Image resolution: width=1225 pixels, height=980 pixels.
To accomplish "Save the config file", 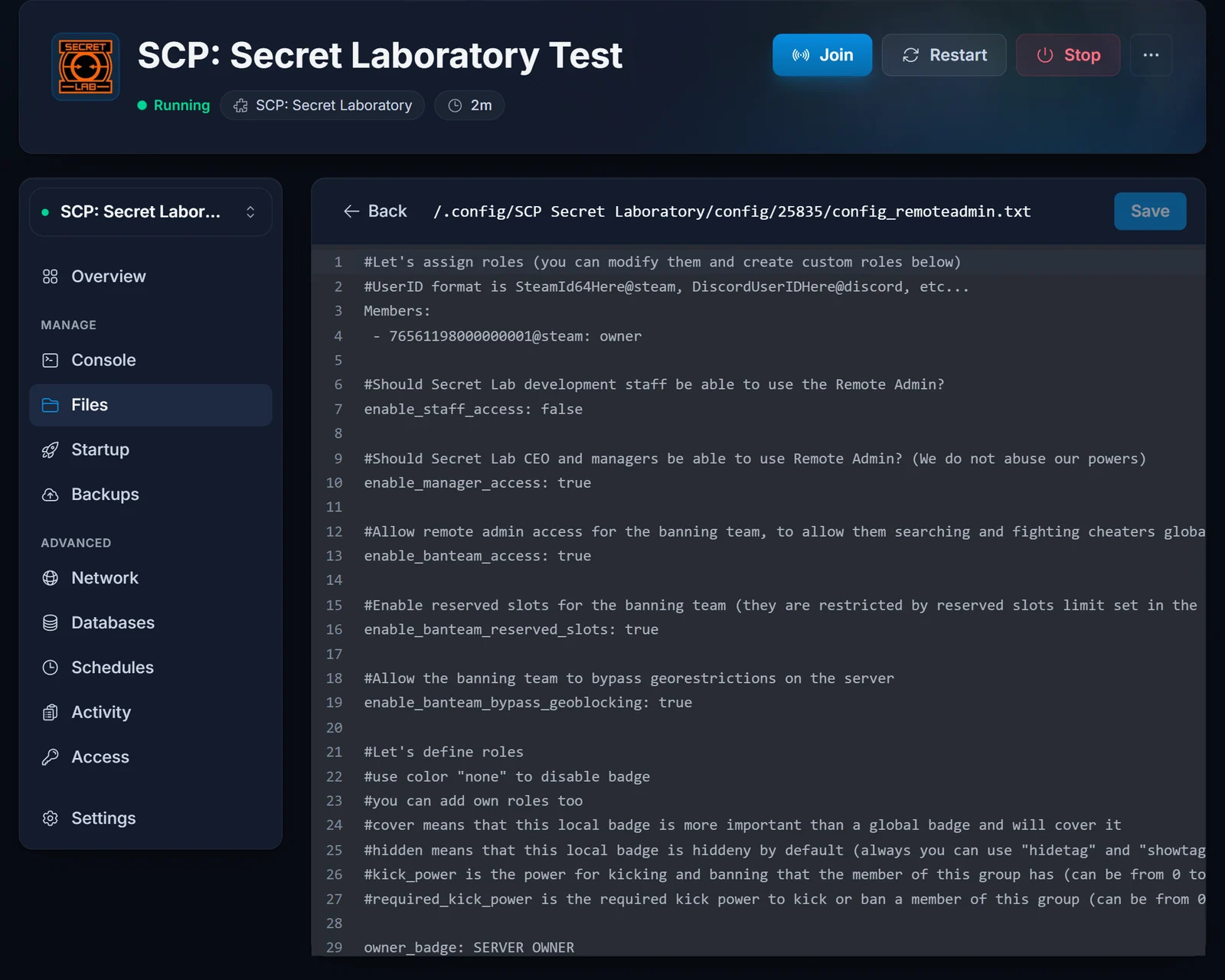I will (1150, 211).
